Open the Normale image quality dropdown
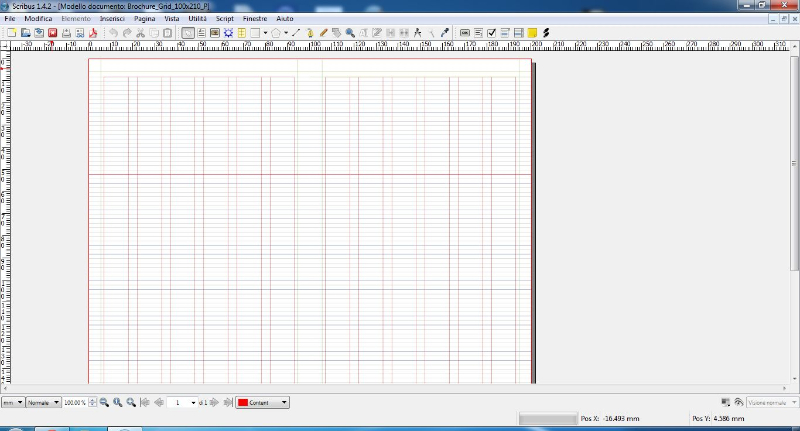800x431 pixels. [x=43, y=402]
